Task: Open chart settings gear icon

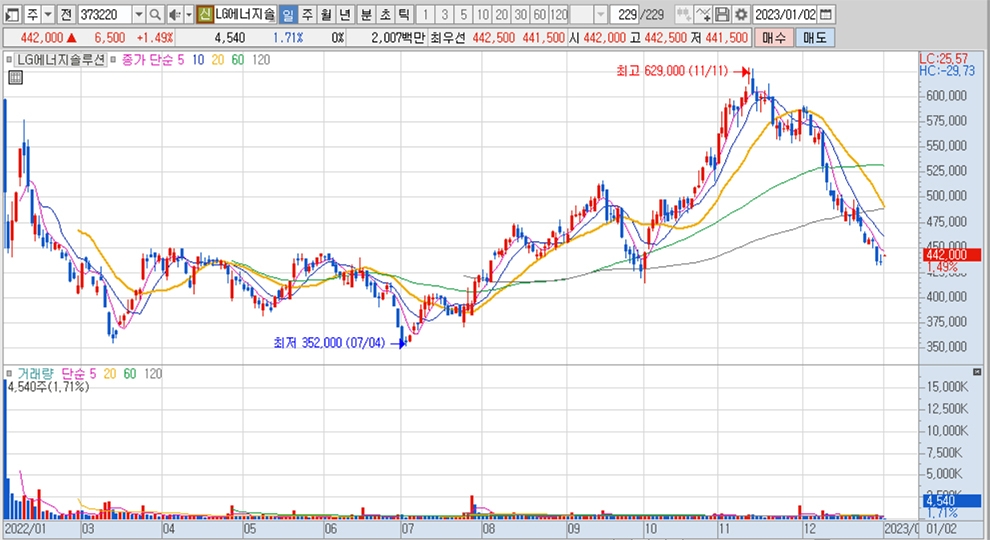Action: 741,14
